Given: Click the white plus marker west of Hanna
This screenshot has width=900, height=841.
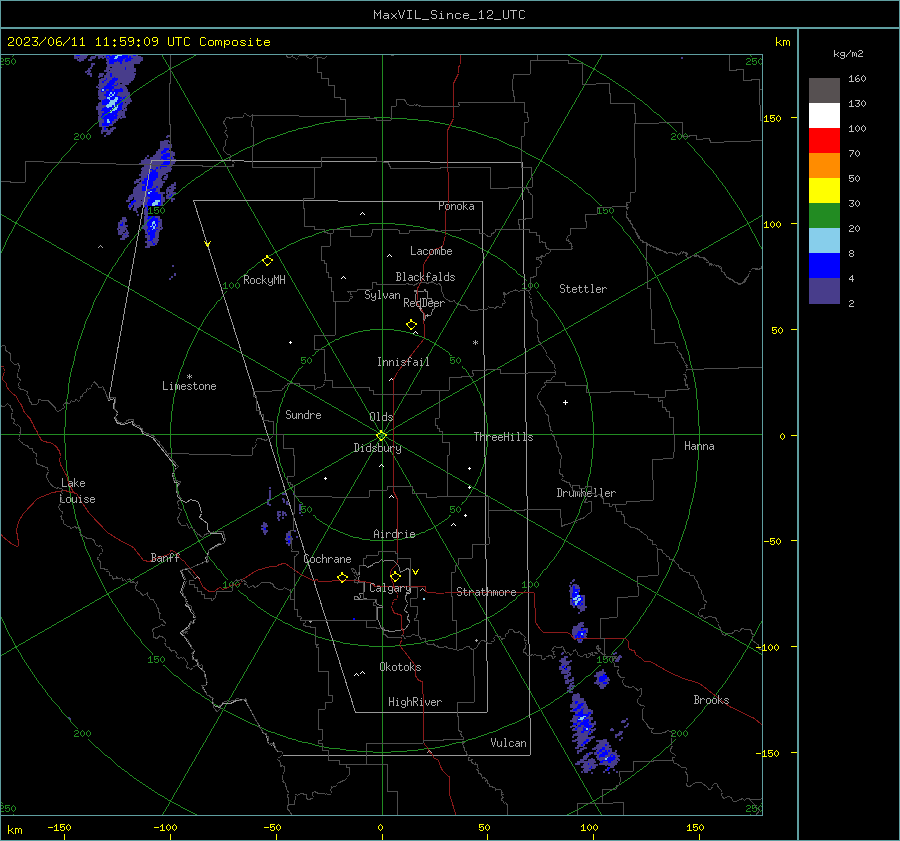Looking at the screenshot, I should [565, 402].
